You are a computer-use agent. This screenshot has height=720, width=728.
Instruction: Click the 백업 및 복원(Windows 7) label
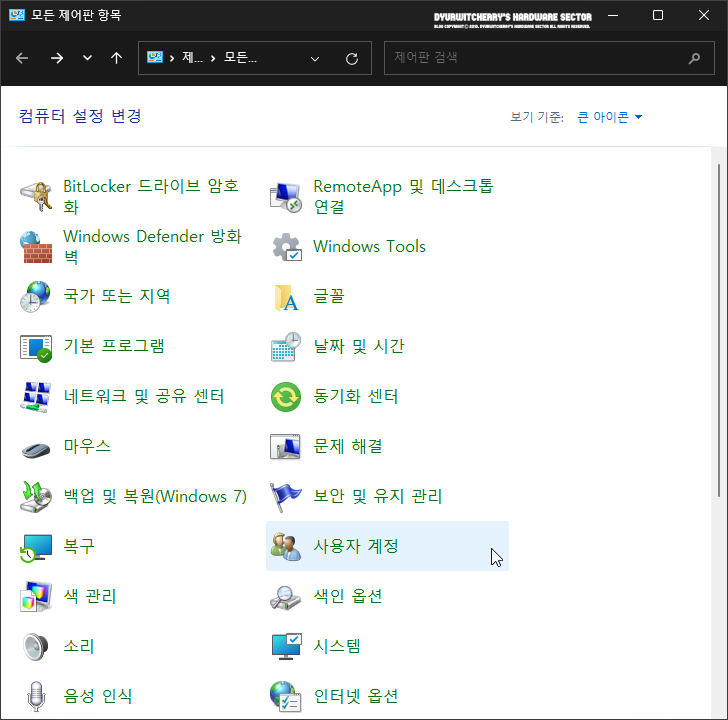coord(155,496)
